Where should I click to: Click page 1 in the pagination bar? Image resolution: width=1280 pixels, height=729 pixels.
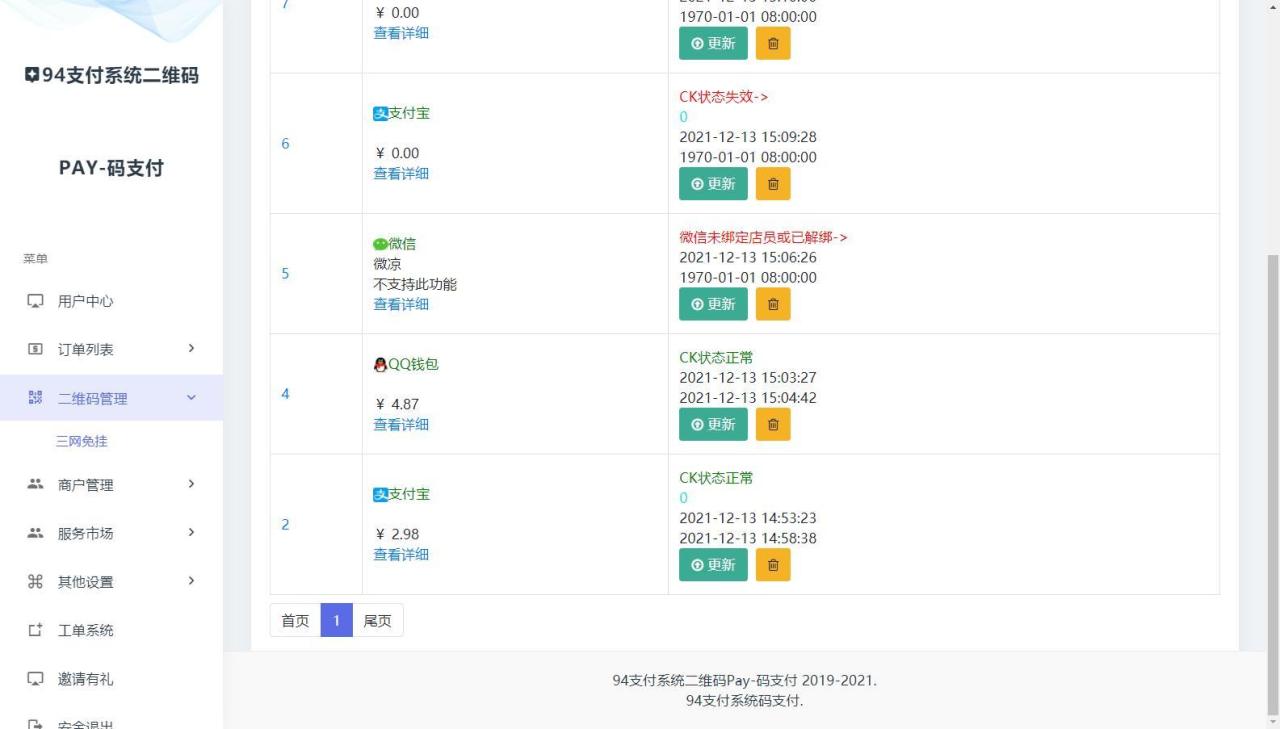[x=336, y=620]
